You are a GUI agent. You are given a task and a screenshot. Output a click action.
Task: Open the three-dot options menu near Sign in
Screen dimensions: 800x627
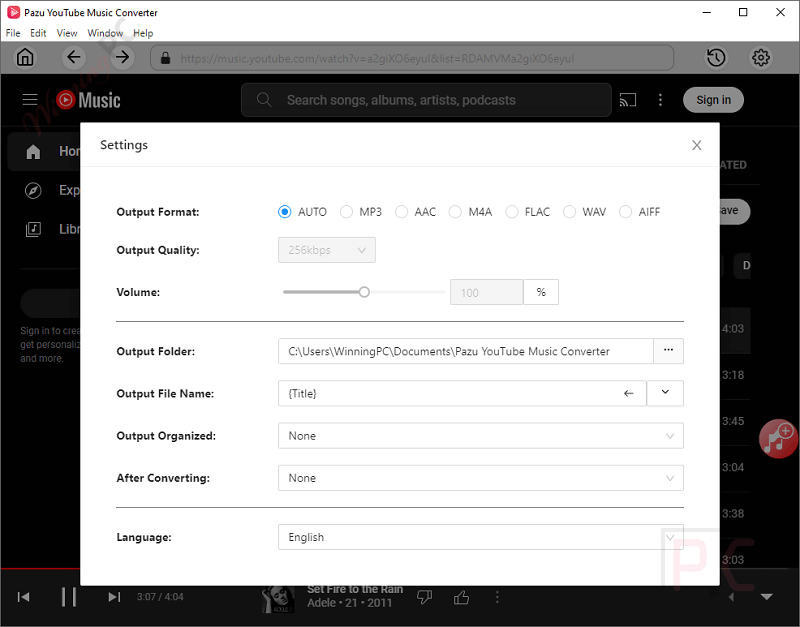pyautogui.click(x=660, y=100)
